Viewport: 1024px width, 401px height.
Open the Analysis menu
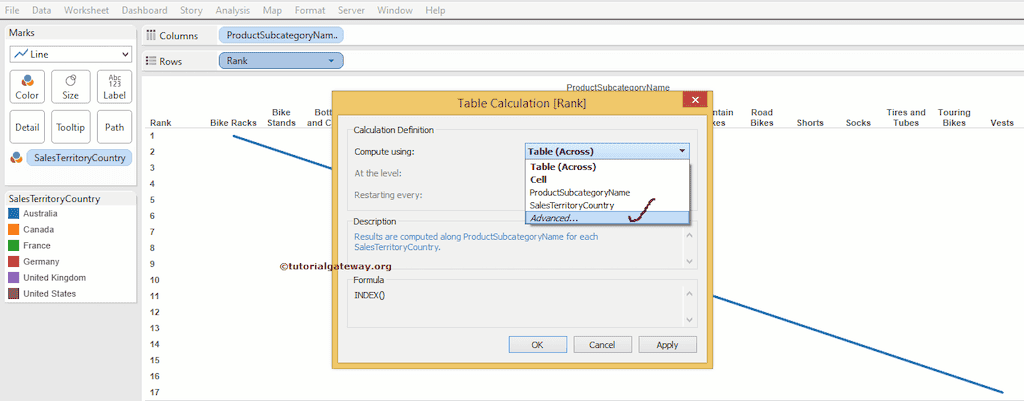pyautogui.click(x=232, y=10)
